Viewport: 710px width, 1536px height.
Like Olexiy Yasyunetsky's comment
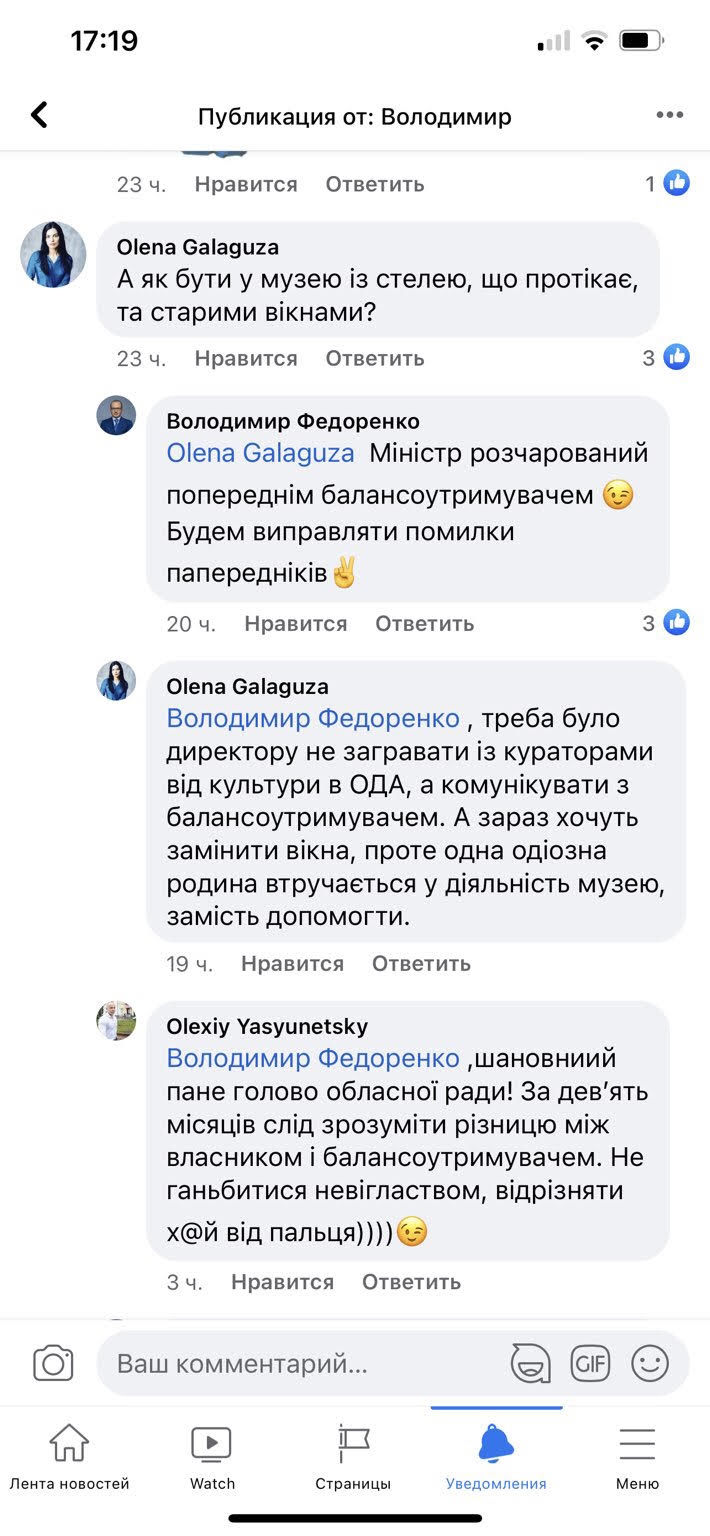pyautogui.click(x=282, y=1282)
